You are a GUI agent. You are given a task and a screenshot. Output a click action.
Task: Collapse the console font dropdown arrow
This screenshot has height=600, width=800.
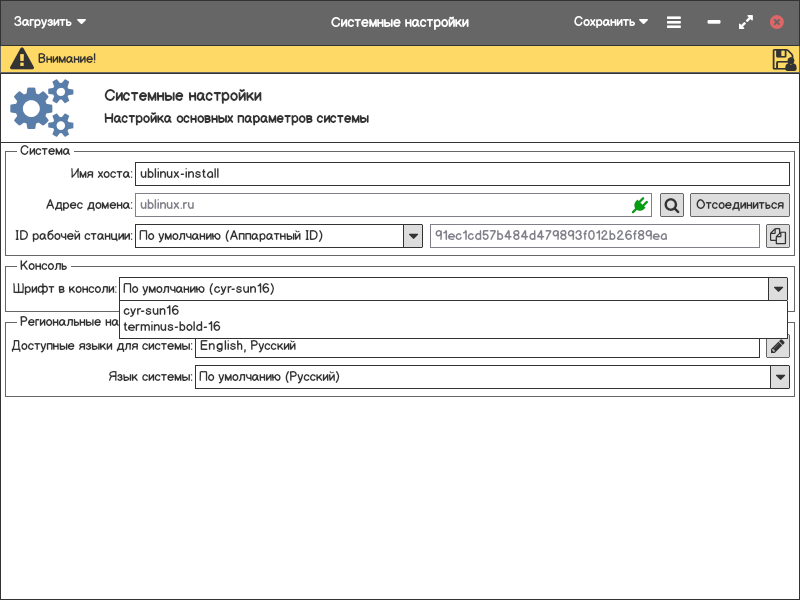click(x=778, y=289)
